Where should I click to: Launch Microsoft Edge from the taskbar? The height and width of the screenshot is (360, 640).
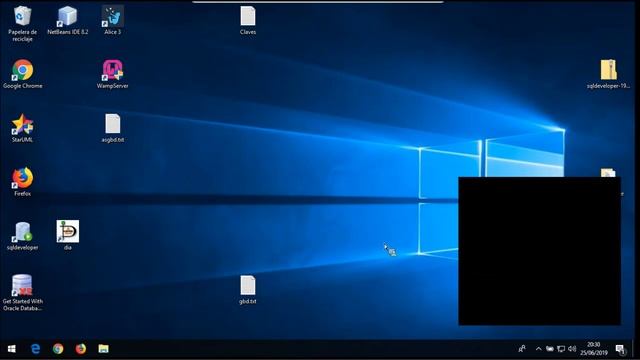pyautogui.click(x=36, y=349)
